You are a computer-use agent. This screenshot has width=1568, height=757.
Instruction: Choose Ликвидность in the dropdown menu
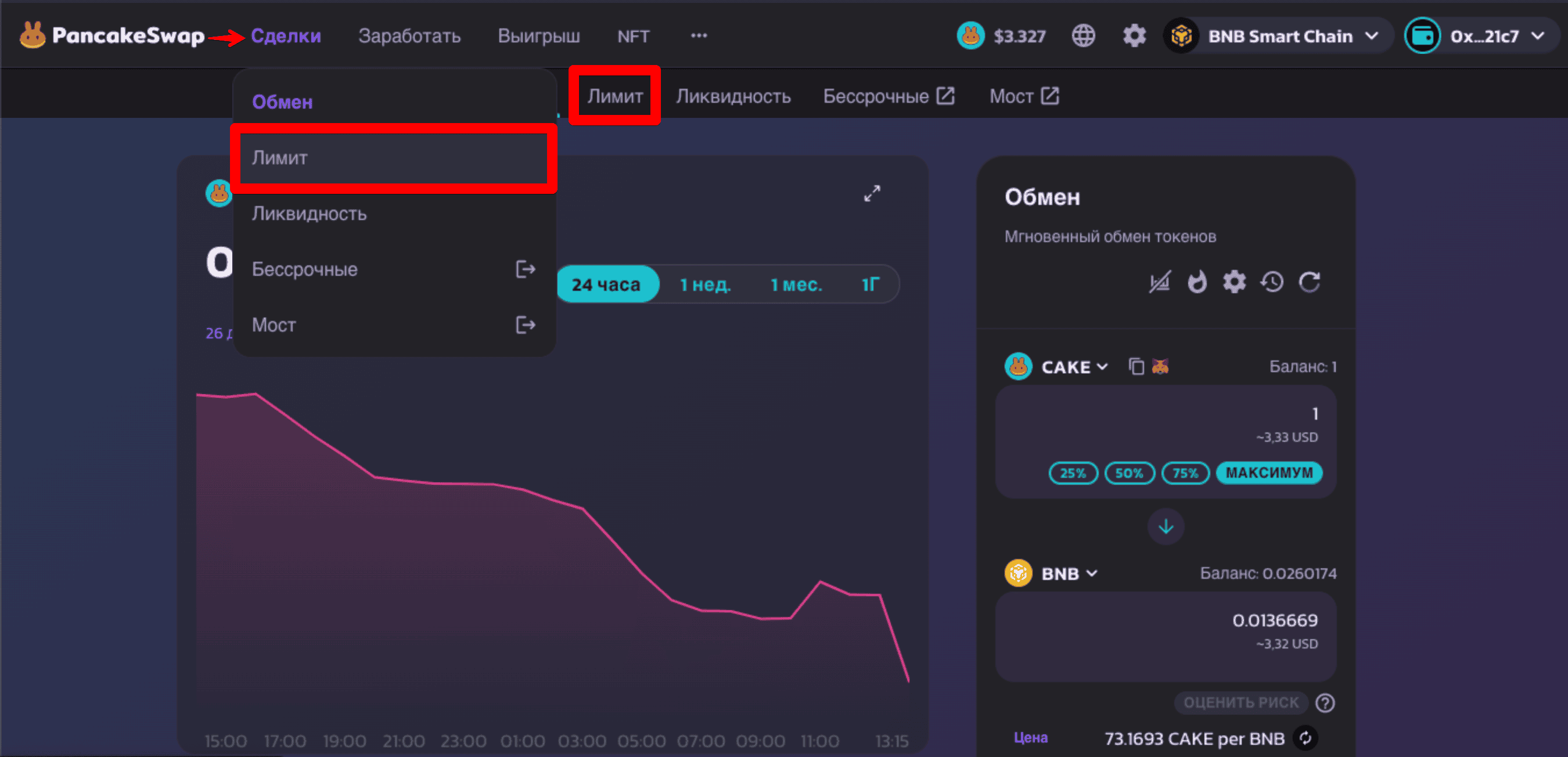(x=394, y=214)
